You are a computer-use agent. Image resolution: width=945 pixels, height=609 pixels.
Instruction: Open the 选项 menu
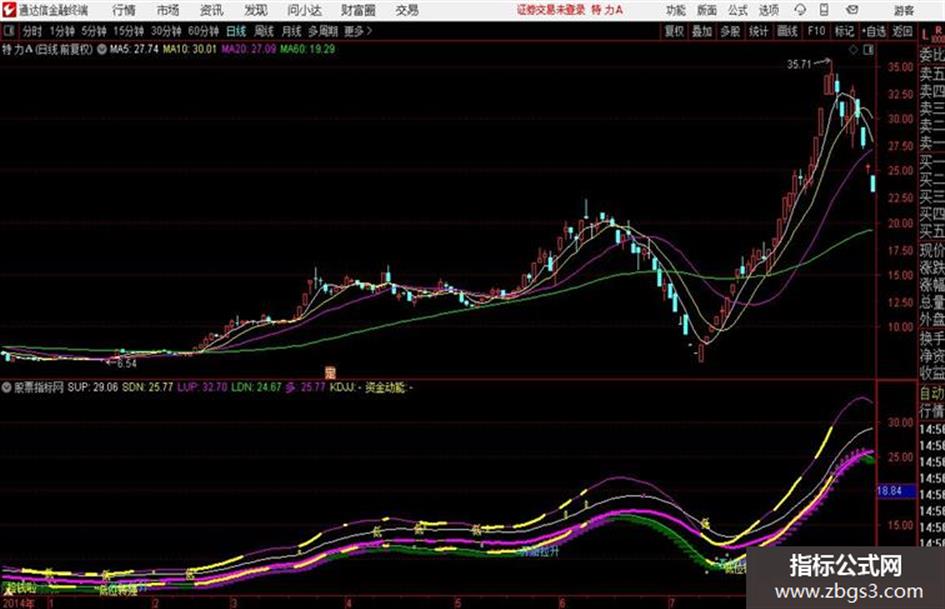768,10
